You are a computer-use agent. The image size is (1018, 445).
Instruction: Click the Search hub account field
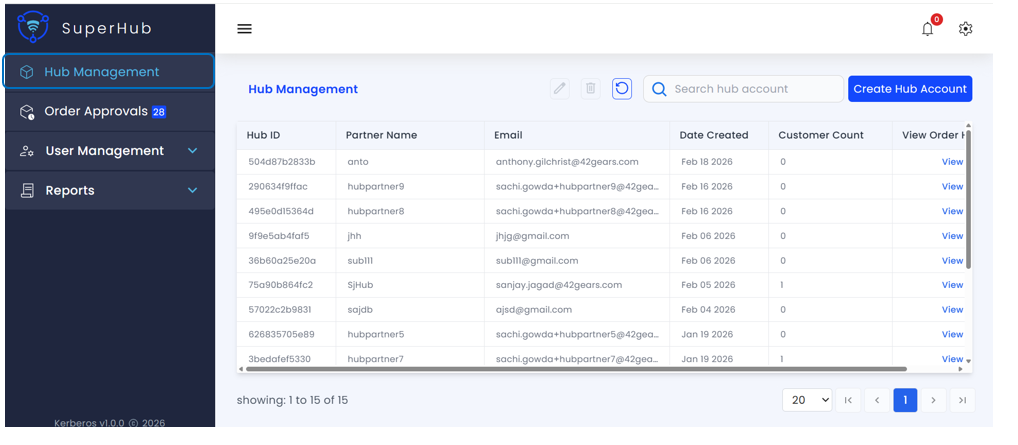(x=755, y=89)
